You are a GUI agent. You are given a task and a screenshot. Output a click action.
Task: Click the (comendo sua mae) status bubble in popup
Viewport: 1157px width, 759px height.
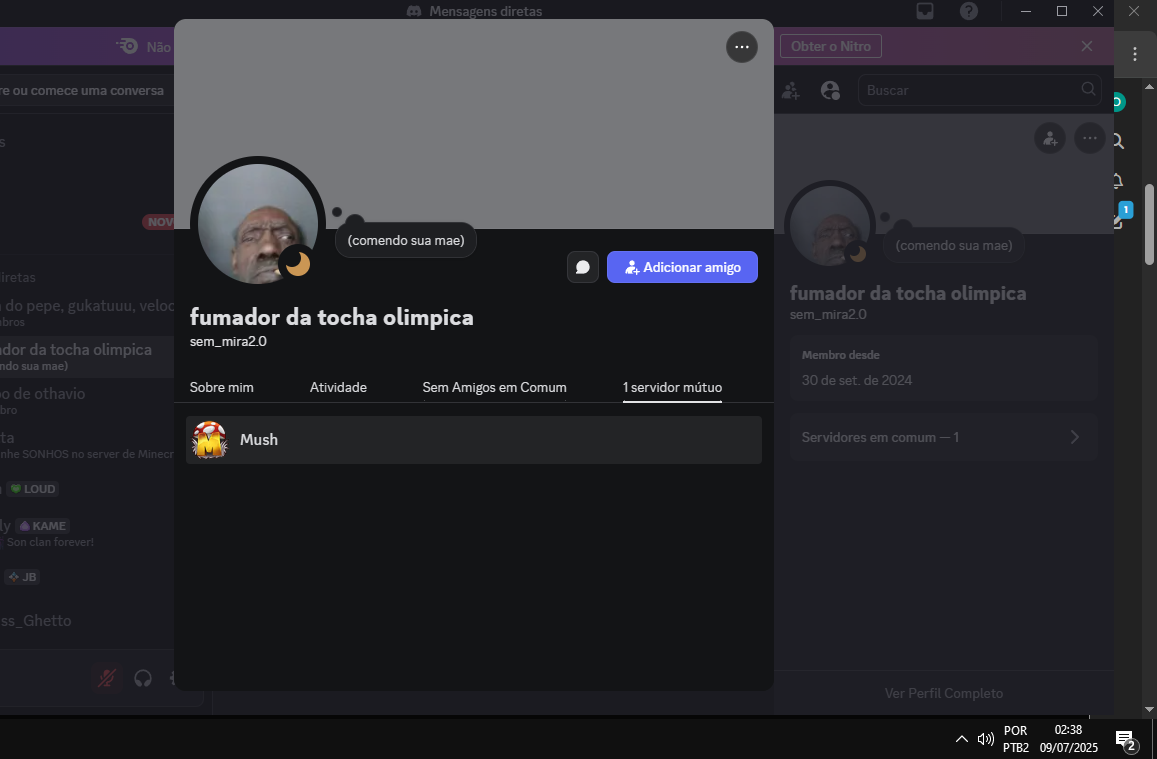pos(406,240)
